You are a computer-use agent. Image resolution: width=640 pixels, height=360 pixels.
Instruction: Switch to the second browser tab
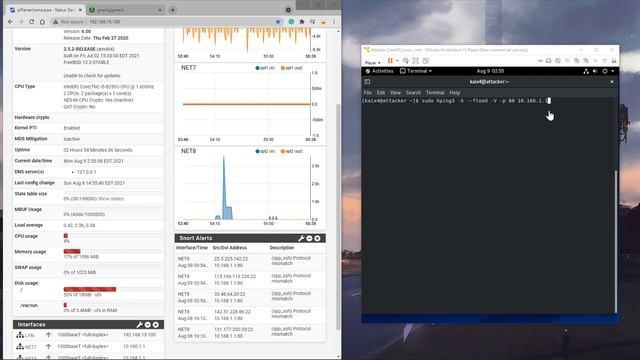(x=125, y=10)
